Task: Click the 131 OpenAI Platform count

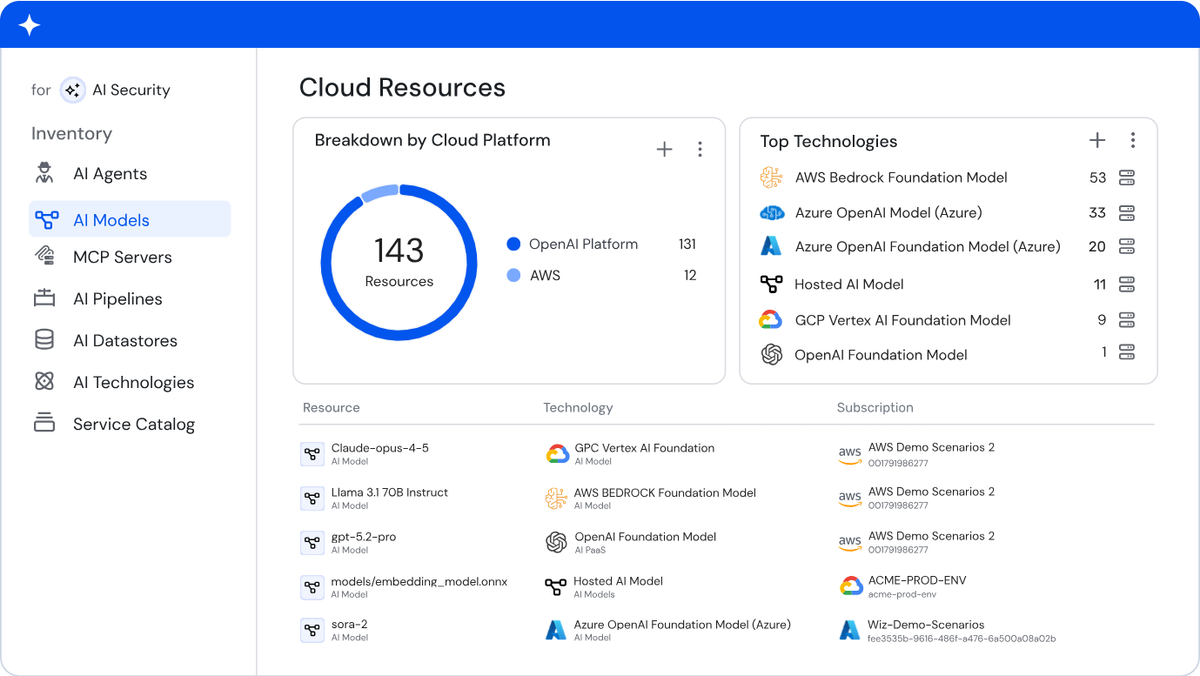Action: point(687,244)
